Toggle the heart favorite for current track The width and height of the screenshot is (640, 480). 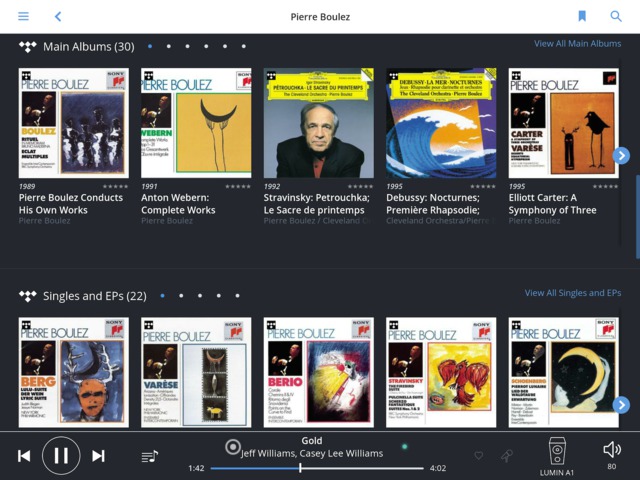(478, 456)
